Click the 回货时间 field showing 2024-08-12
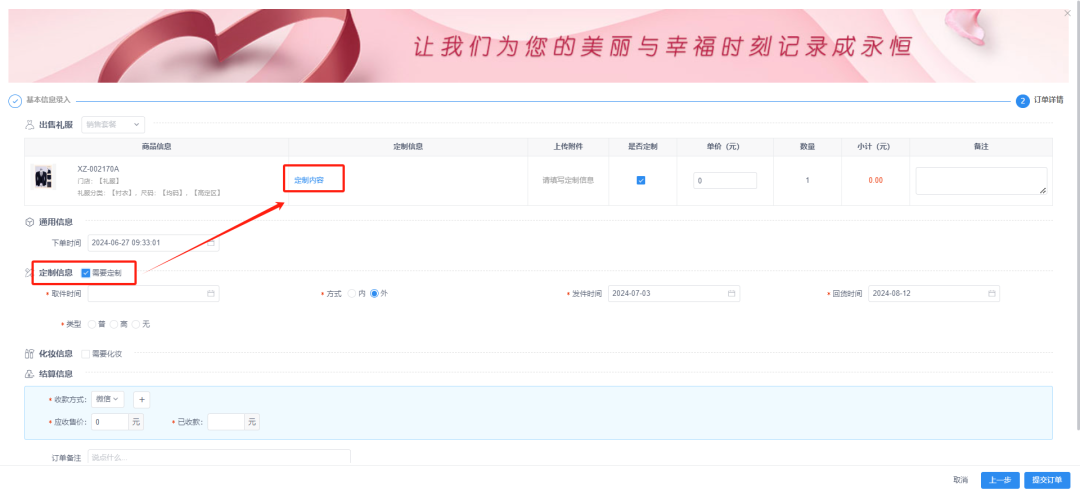Image resolution: width=1080 pixels, height=495 pixels. (934, 293)
